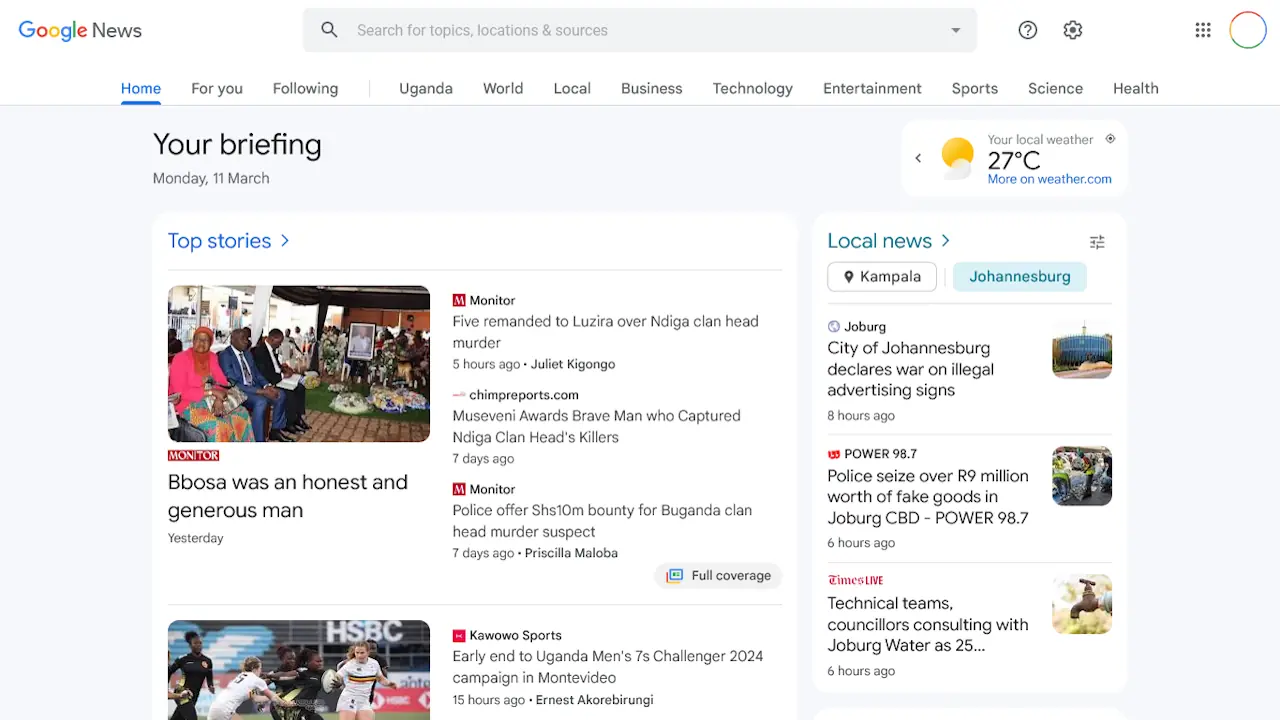The image size is (1280, 720).
Task: Click the Full coverage button
Action: point(718,576)
